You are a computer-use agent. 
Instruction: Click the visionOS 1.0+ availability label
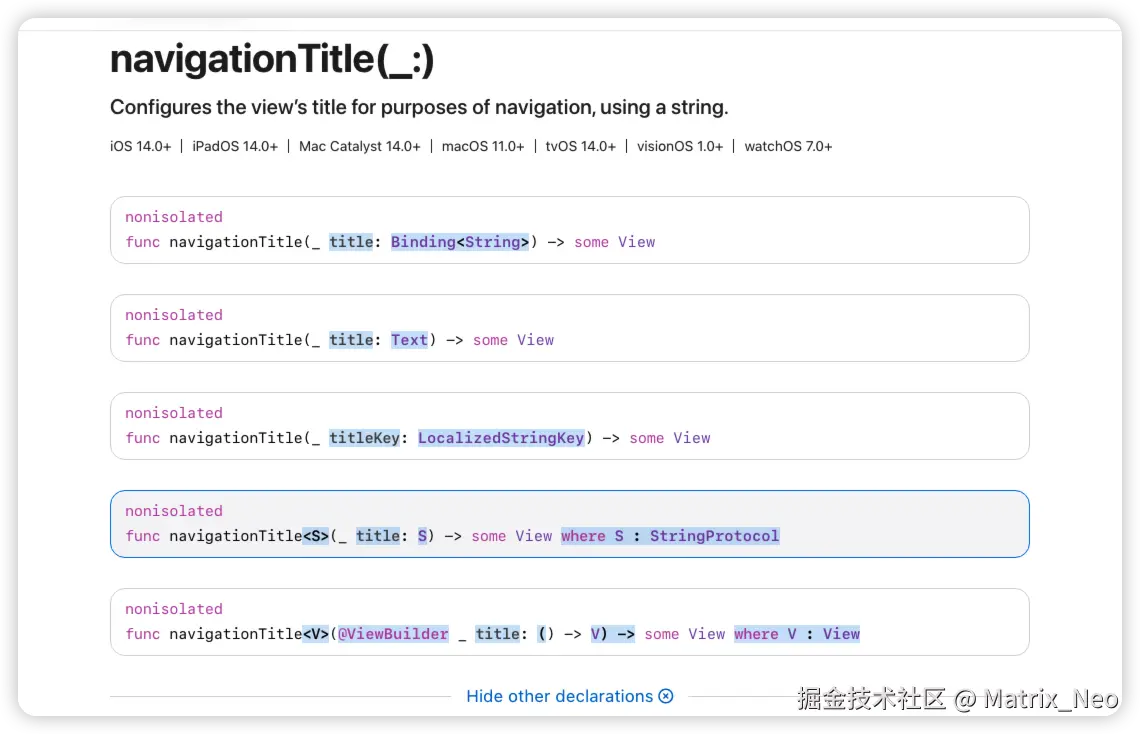pyautogui.click(x=680, y=146)
